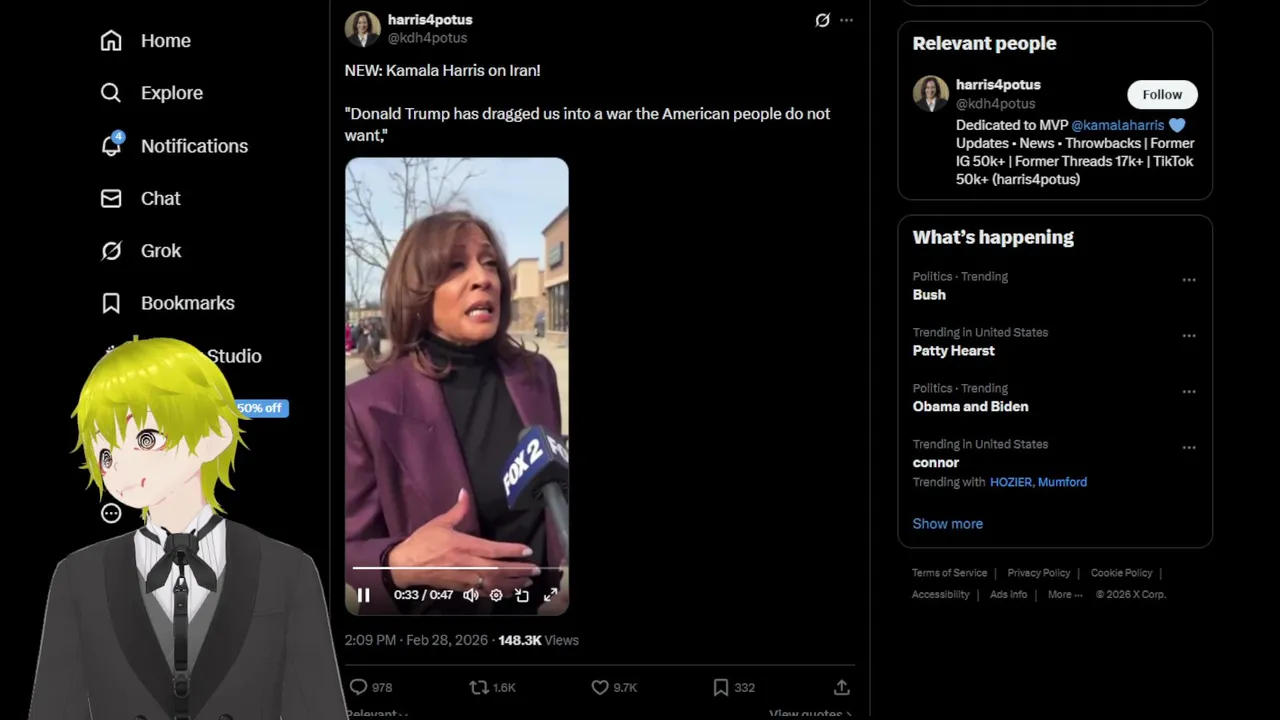Open the Cookie Policy footer link
1280x720 pixels.
click(1121, 573)
